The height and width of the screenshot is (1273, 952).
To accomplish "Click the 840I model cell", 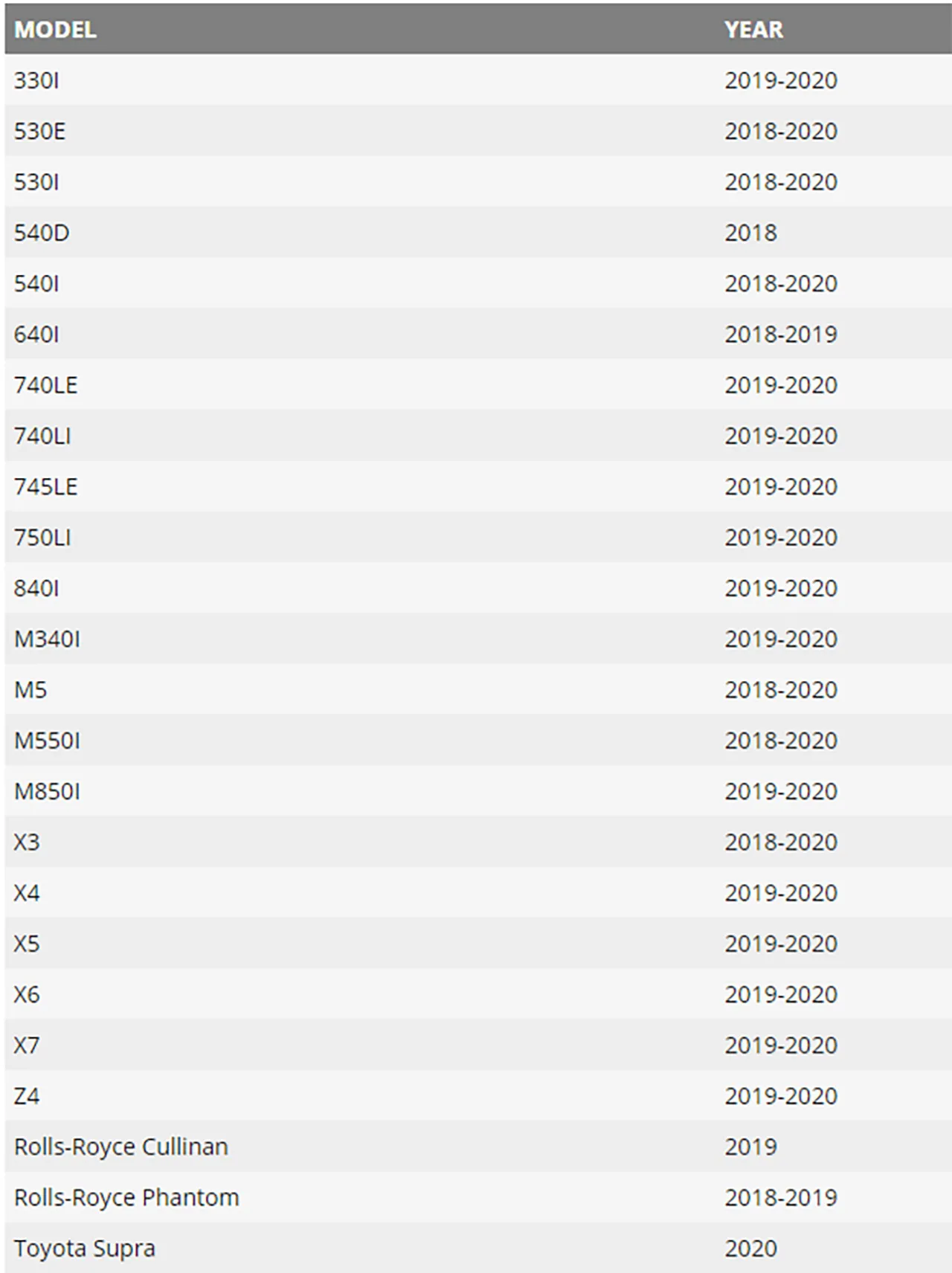I will 36,588.
